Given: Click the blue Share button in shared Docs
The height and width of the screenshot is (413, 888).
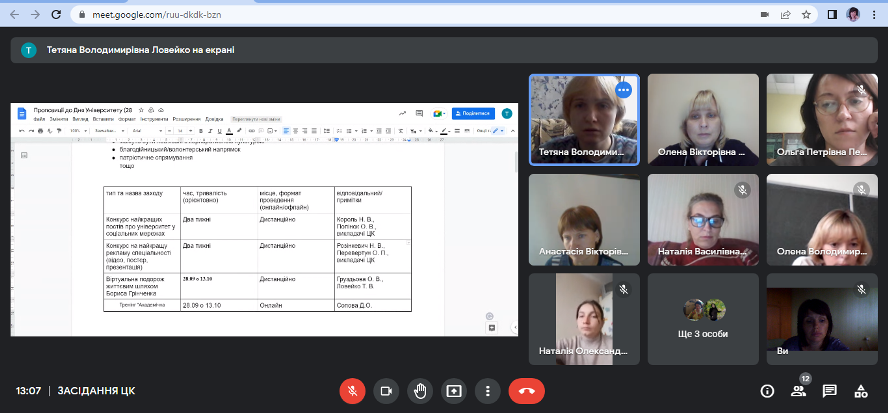Looking at the screenshot, I should click(x=473, y=113).
